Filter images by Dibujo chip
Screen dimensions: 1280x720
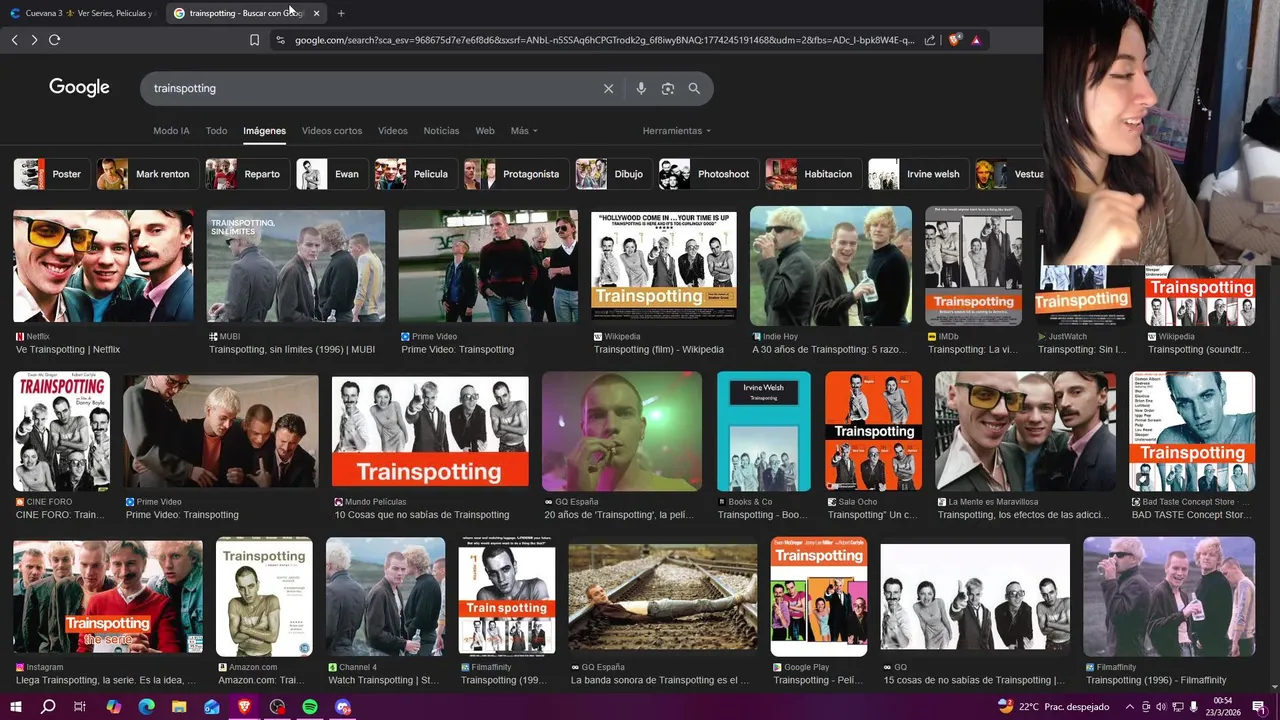613,174
